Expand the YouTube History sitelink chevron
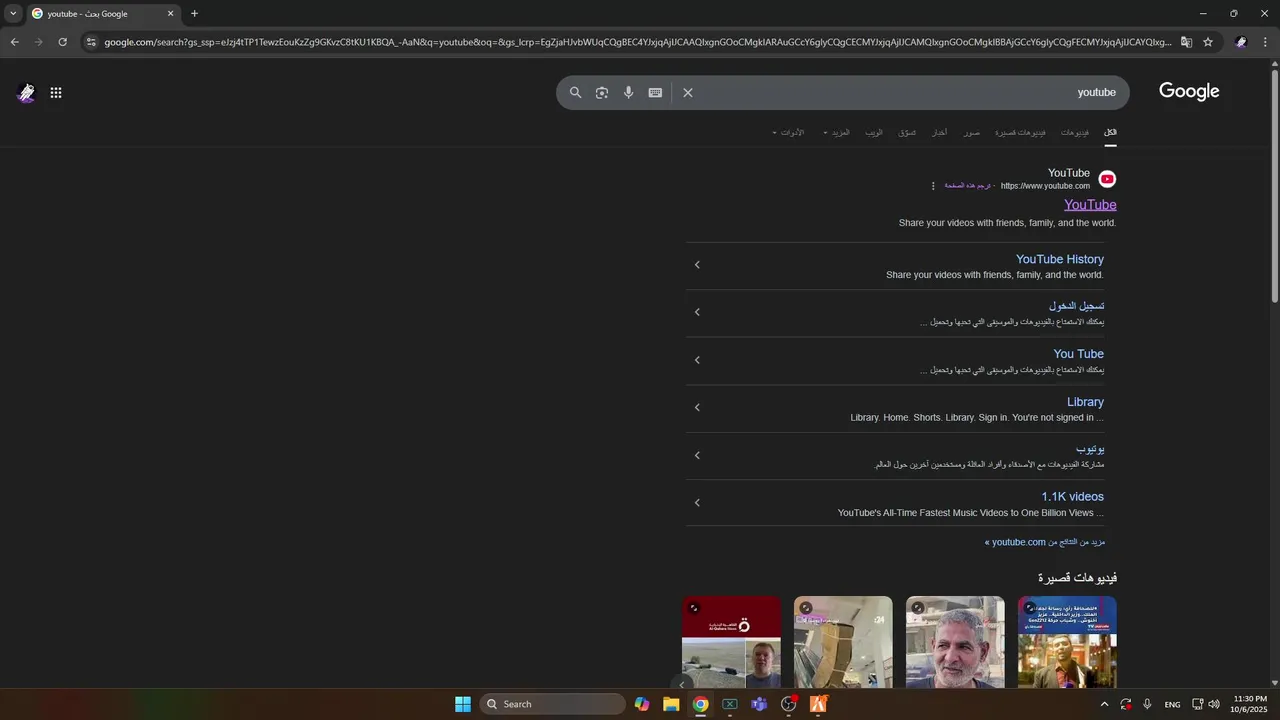Image resolution: width=1280 pixels, height=720 pixels. pos(697,265)
